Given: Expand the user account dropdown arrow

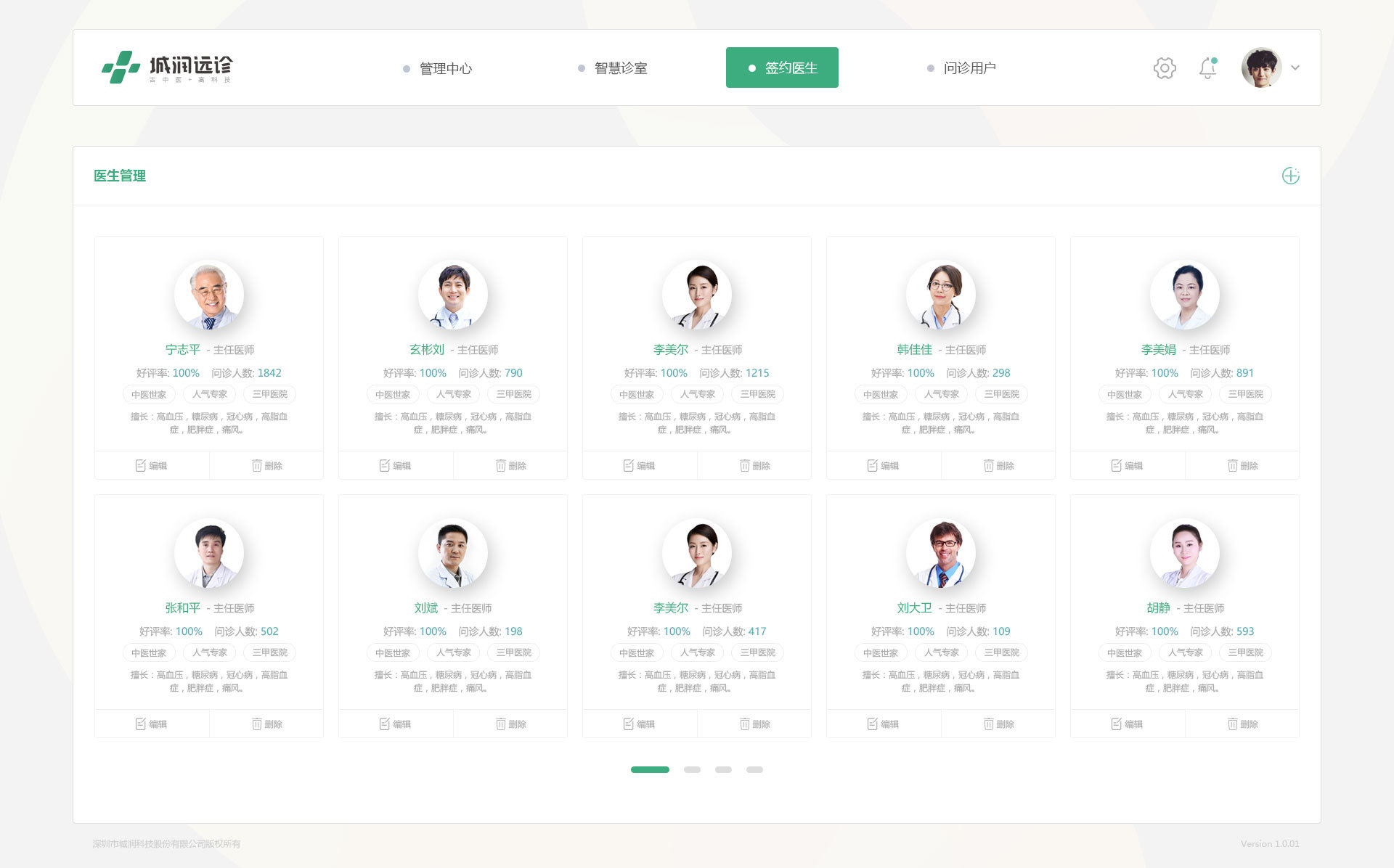Looking at the screenshot, I should click(x=1295, y=68).
